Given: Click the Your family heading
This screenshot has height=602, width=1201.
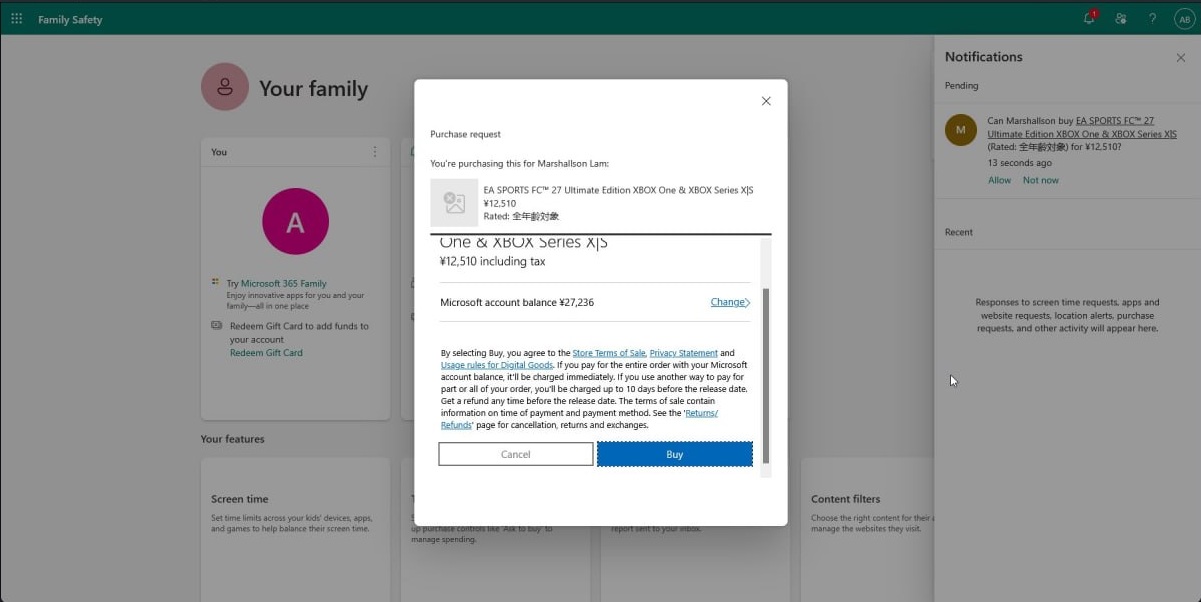Looking at the screenshot, I should pyautogui.click(x=314, y=88).
